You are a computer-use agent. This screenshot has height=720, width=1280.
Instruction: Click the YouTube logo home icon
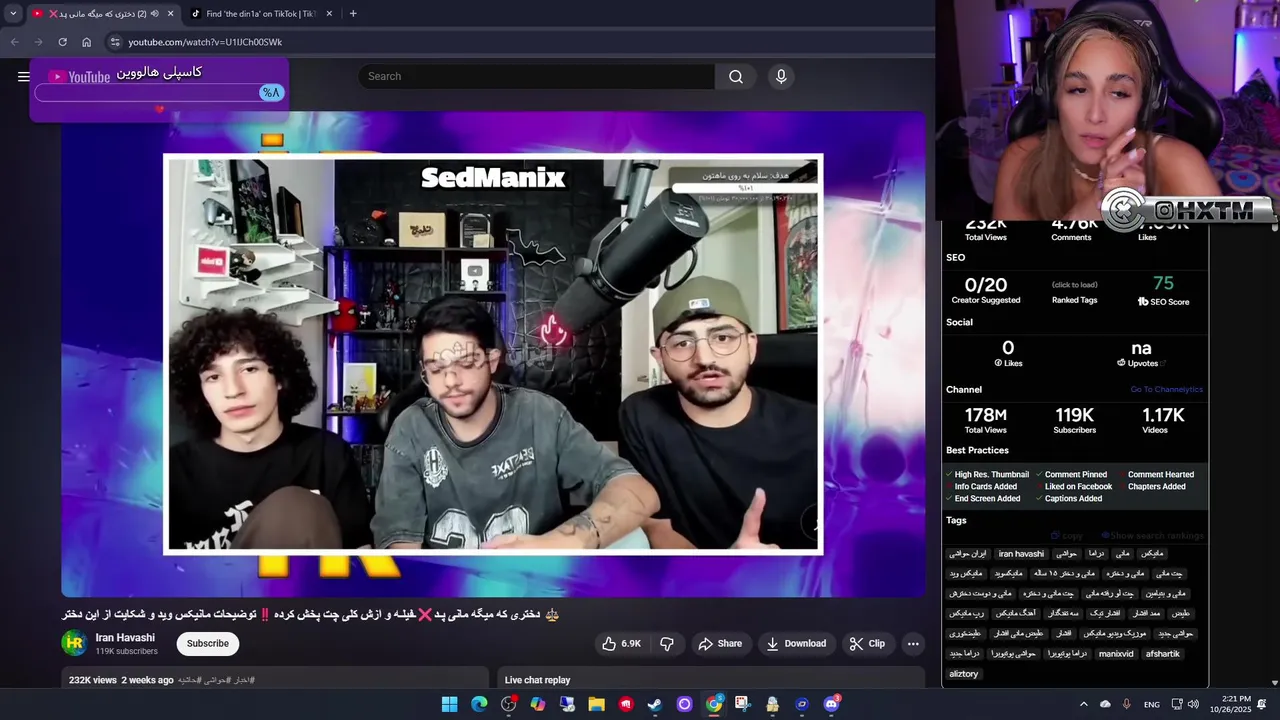coord(80,76)
